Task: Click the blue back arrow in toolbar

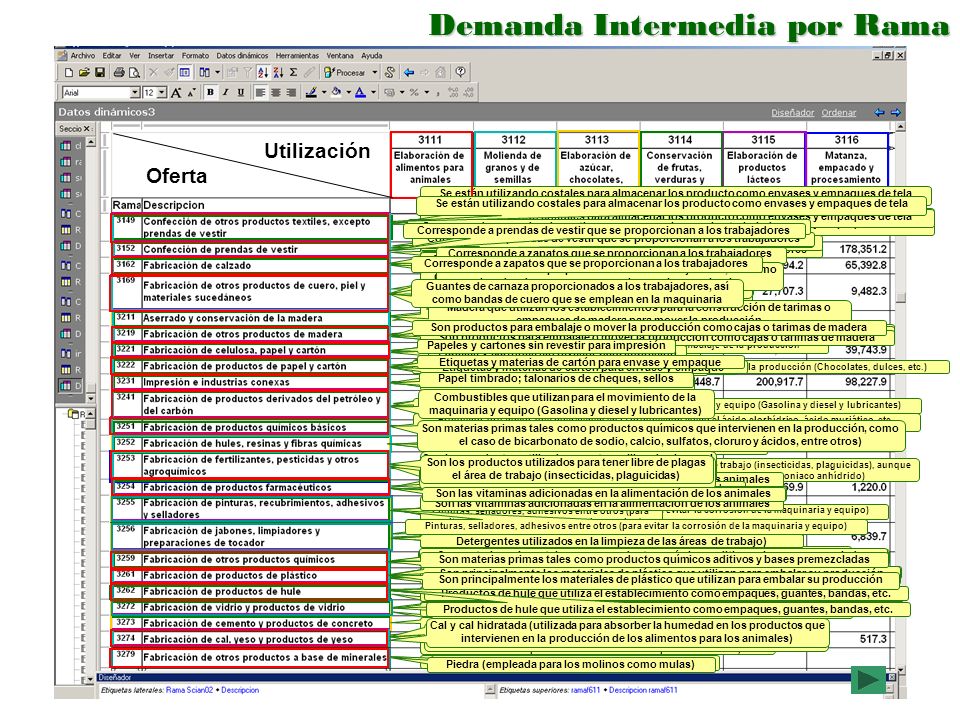Action: pyautogui.click(x=409, y=72)
